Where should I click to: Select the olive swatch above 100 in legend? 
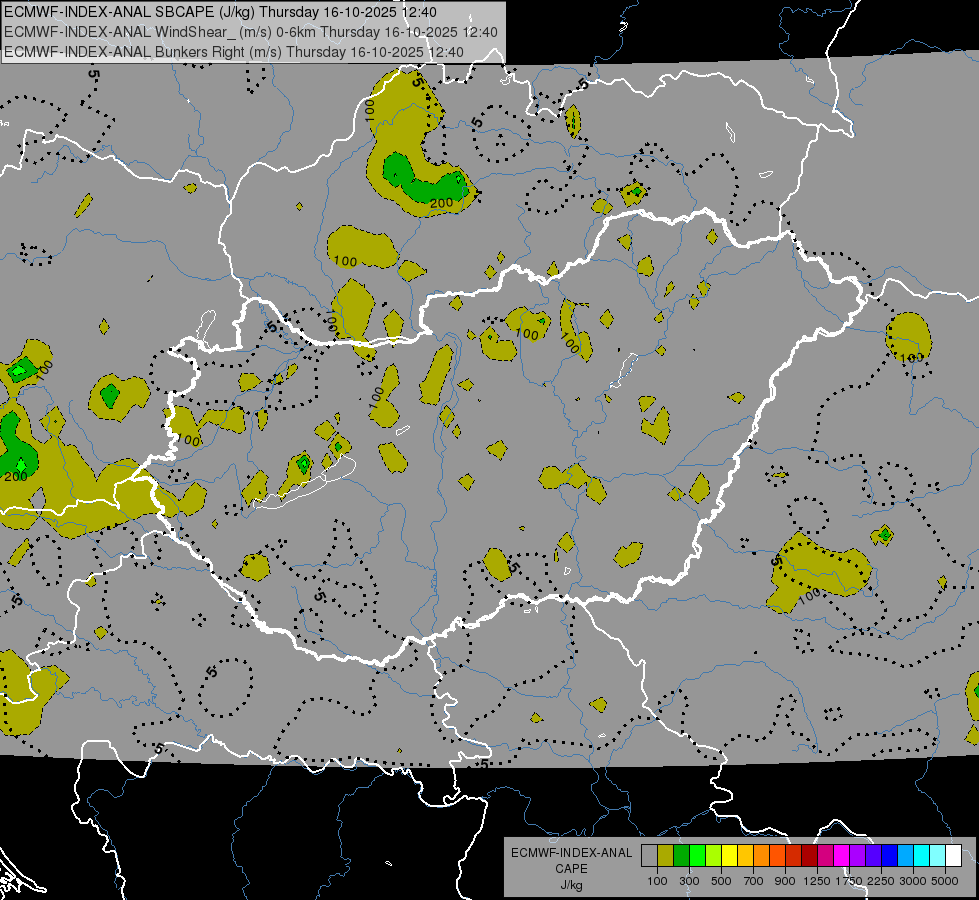(665, 856)
